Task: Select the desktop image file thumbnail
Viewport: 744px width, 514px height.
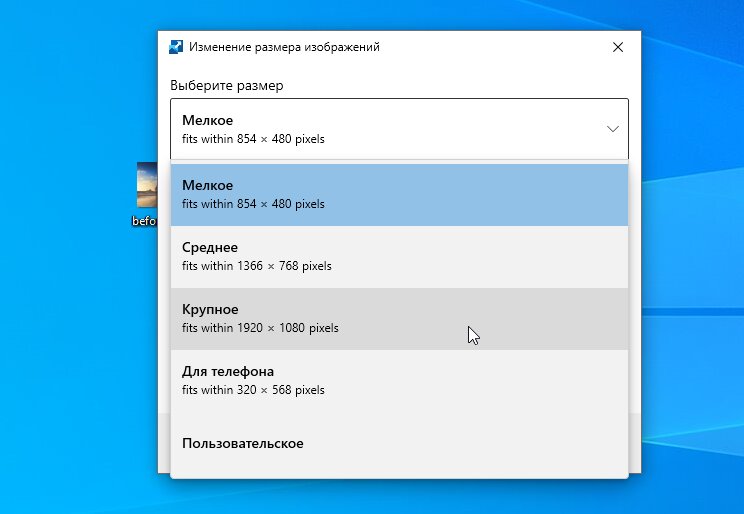Action: [x=147, y=185]
